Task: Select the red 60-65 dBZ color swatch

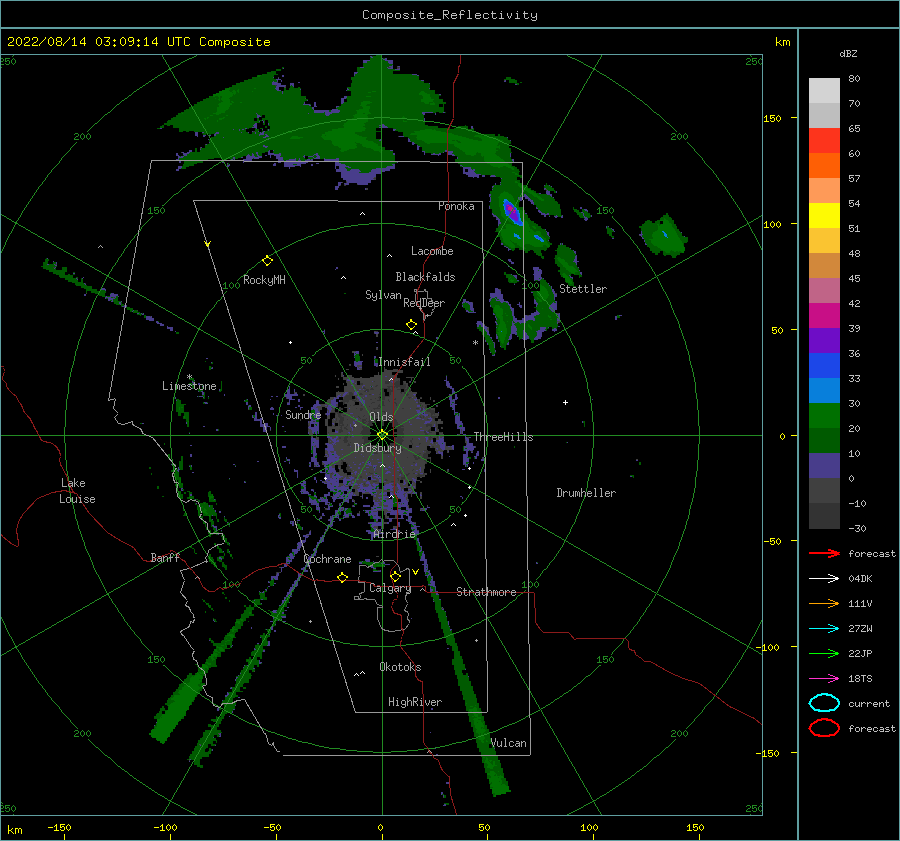Action: (824, 141)
